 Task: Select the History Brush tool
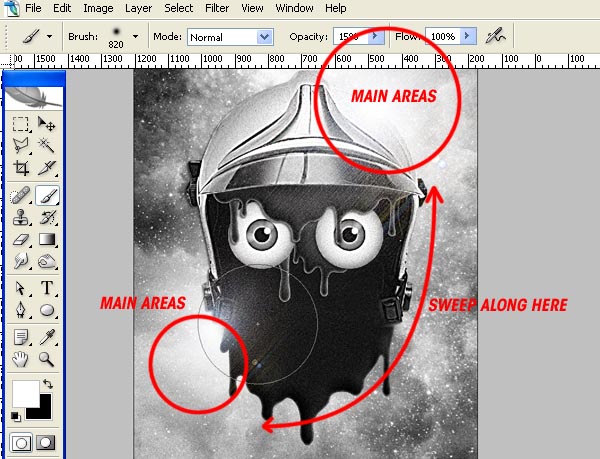[x=47, y=218]
